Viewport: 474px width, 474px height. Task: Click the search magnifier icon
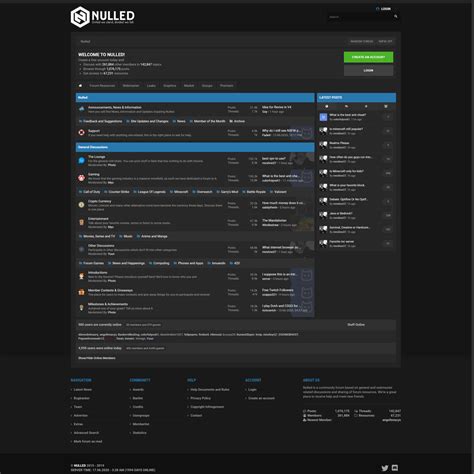[x=396, y=16]
